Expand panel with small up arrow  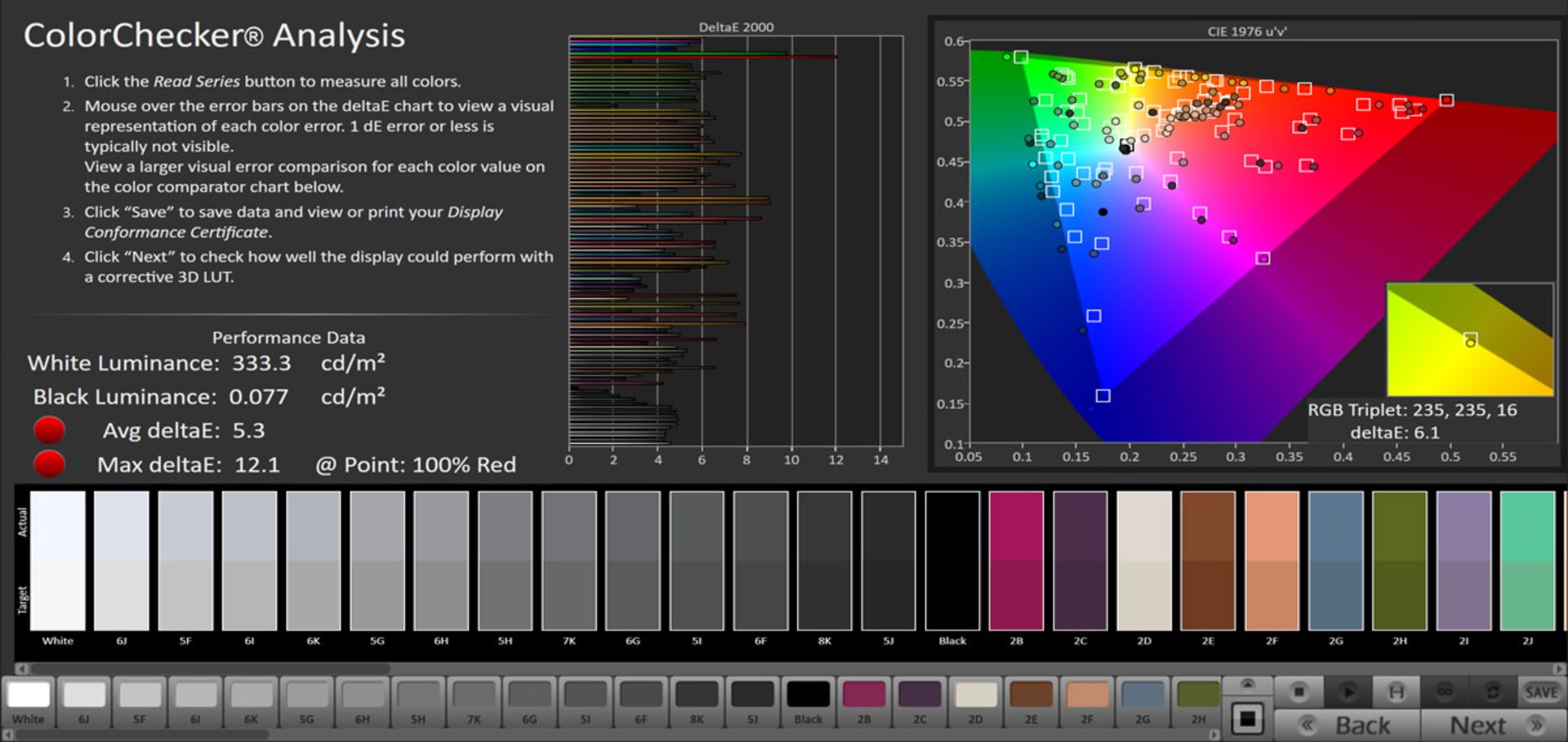1247,684
